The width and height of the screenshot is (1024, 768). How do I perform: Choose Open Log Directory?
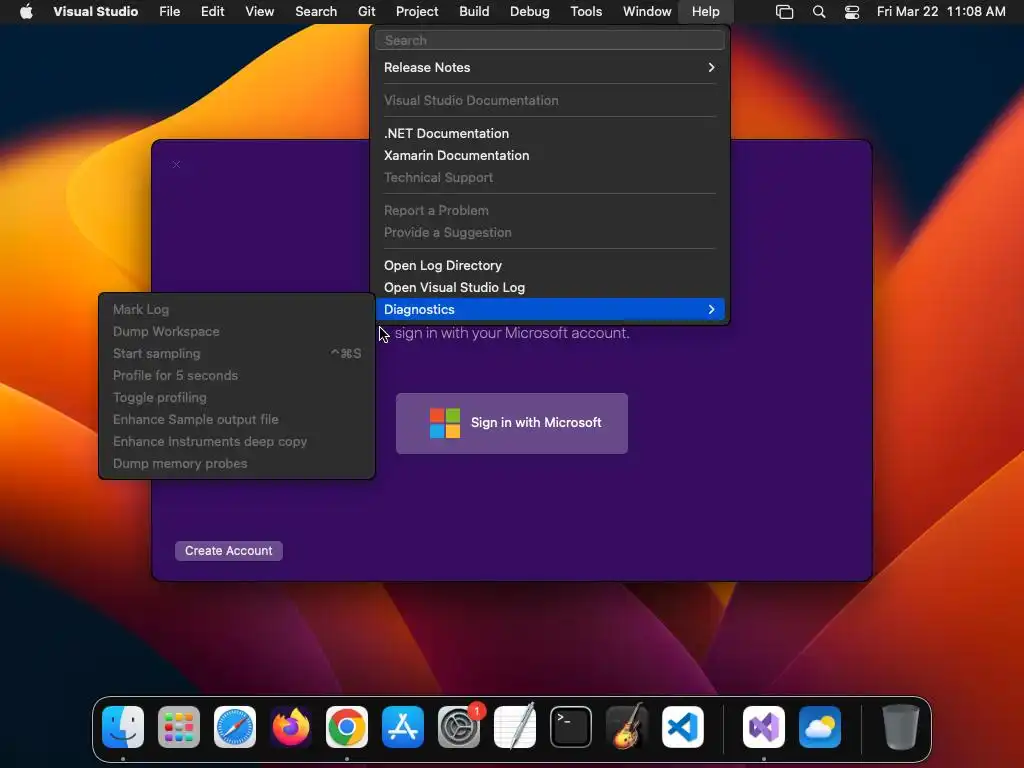tap(550, 265)
